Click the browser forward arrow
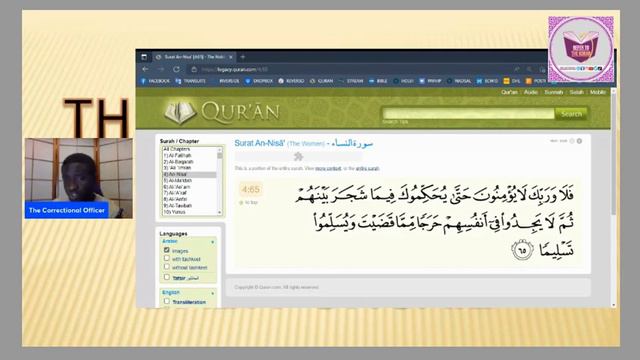 coord(160,69)
